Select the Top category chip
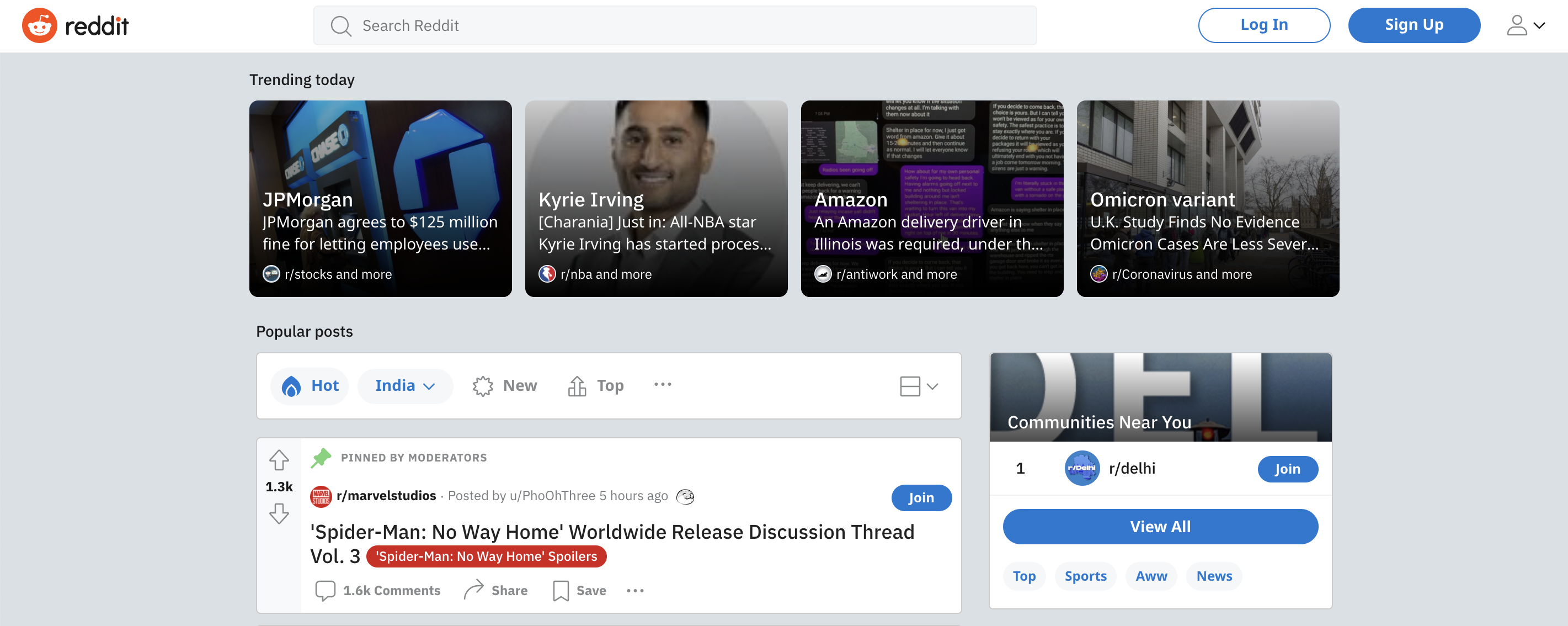Image resolution: width=1568 pixels, height=626 pixels. coord(1024,576)
